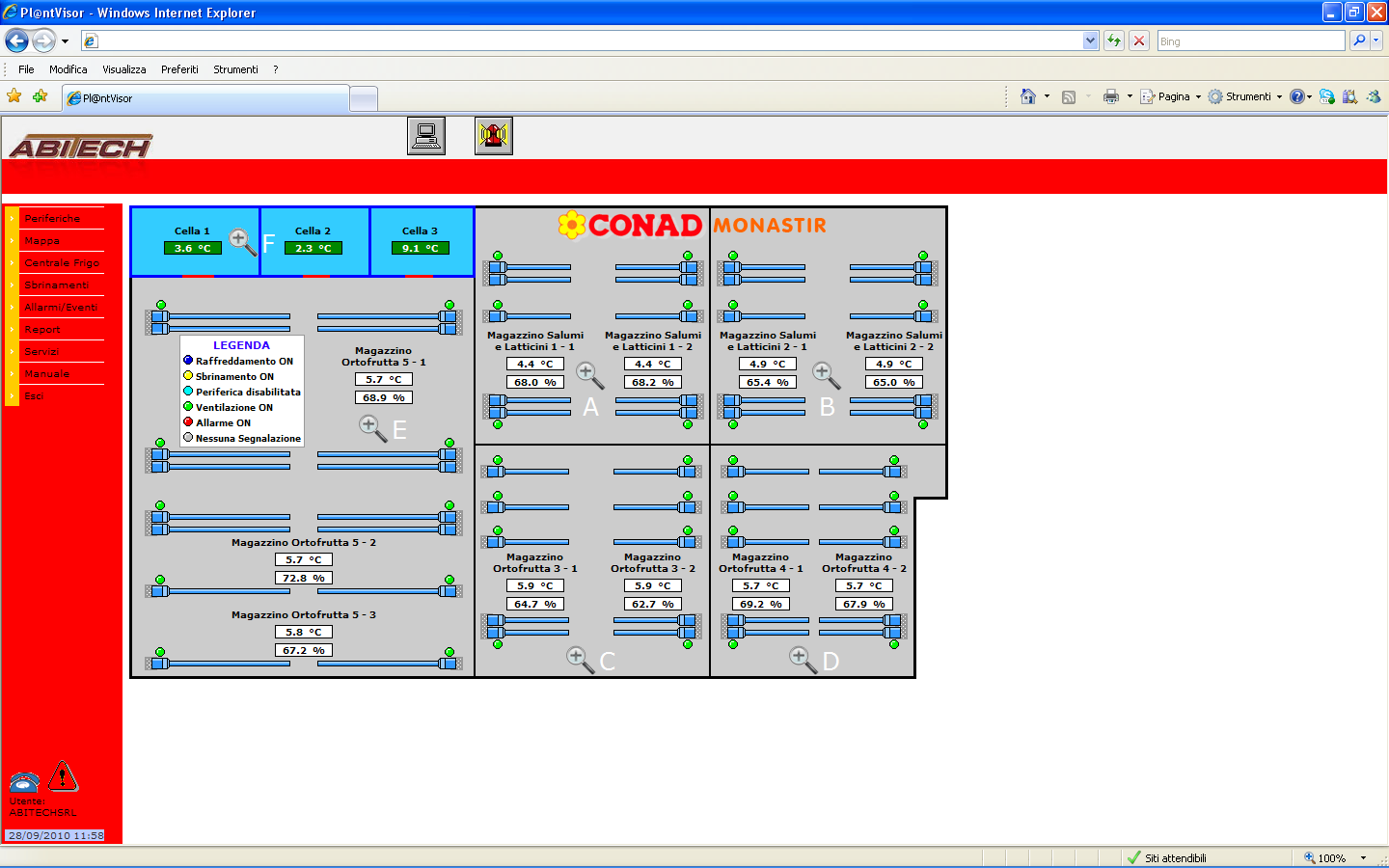Open the Pagina dropdown in command bar
The image size is (1389, 868).
[1171, 96]
